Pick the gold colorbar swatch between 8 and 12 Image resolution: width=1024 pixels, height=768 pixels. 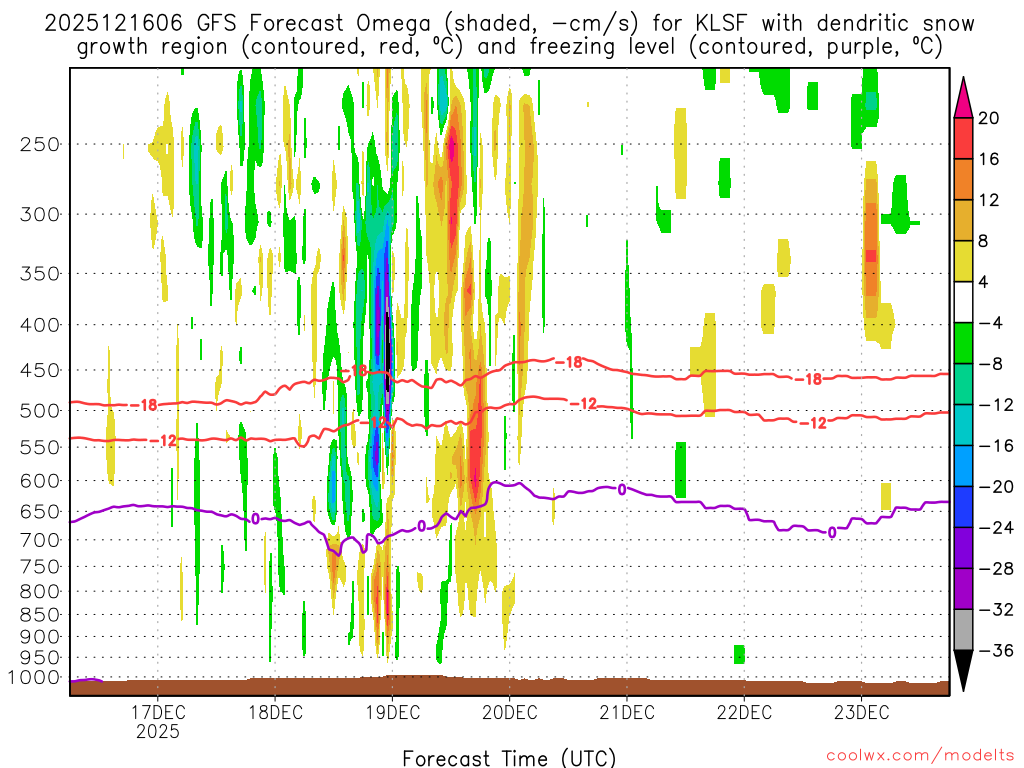click(963, 221)
